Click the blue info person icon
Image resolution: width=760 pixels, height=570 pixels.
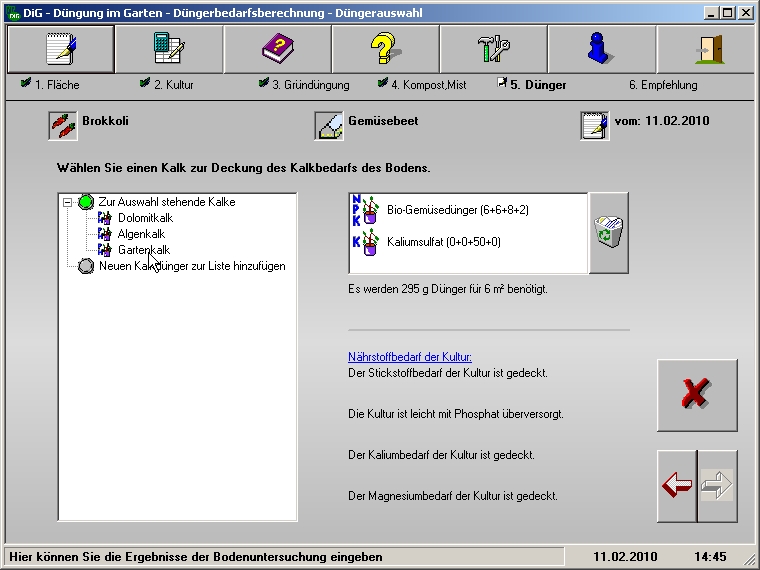[601, 49]
